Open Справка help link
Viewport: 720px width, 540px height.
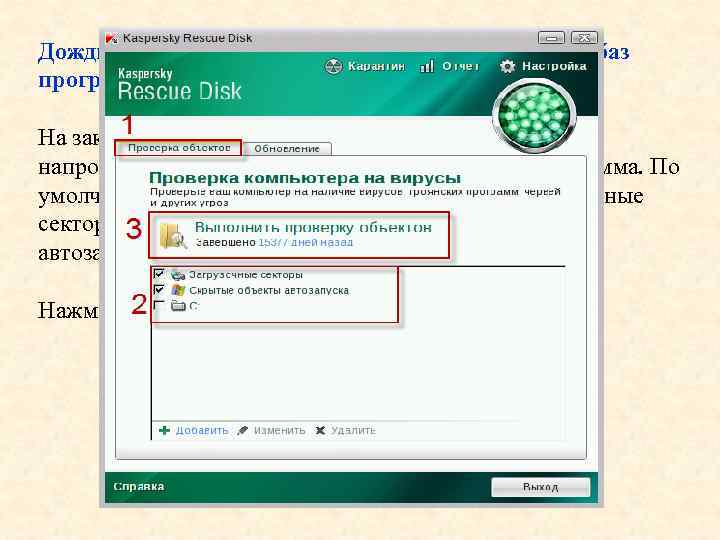tap(139, 486)
